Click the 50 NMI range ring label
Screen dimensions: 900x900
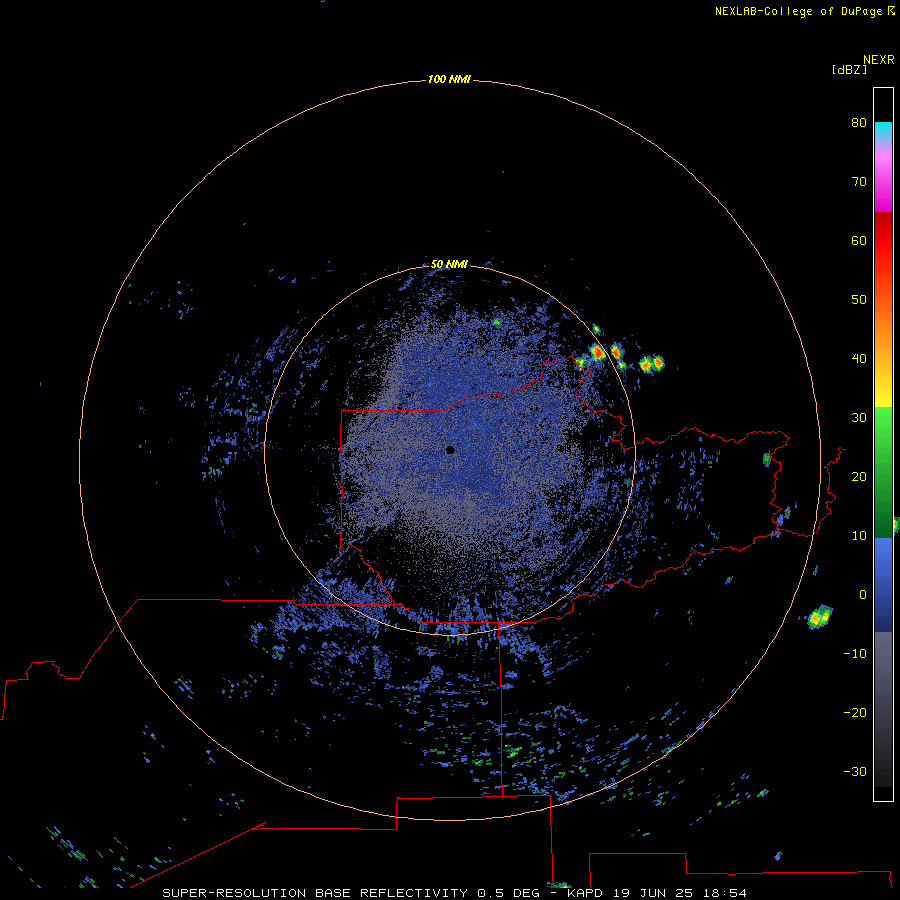pos(449,264)
